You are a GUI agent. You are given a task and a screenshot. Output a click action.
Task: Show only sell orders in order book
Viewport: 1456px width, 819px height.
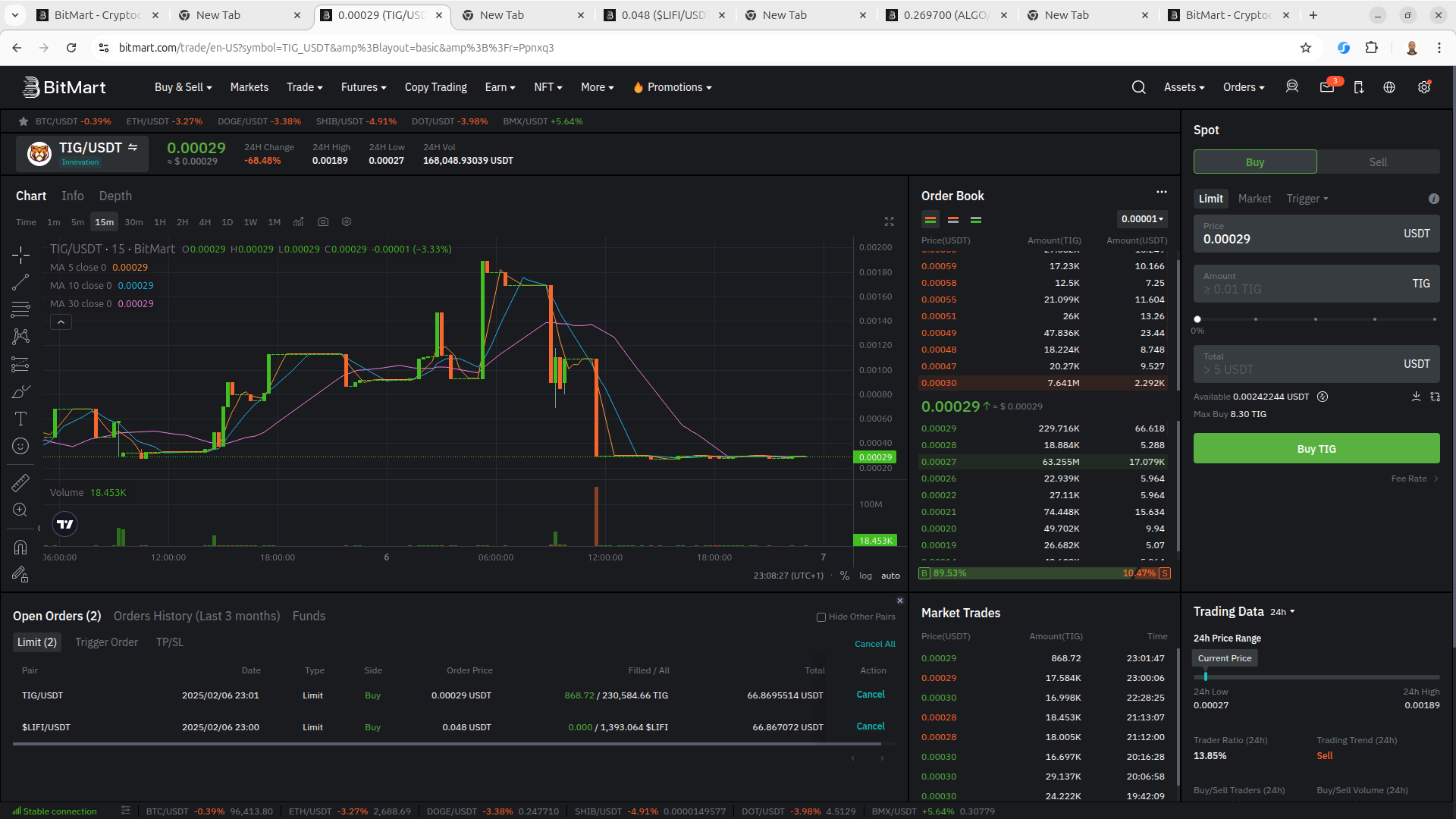point(953,220)
